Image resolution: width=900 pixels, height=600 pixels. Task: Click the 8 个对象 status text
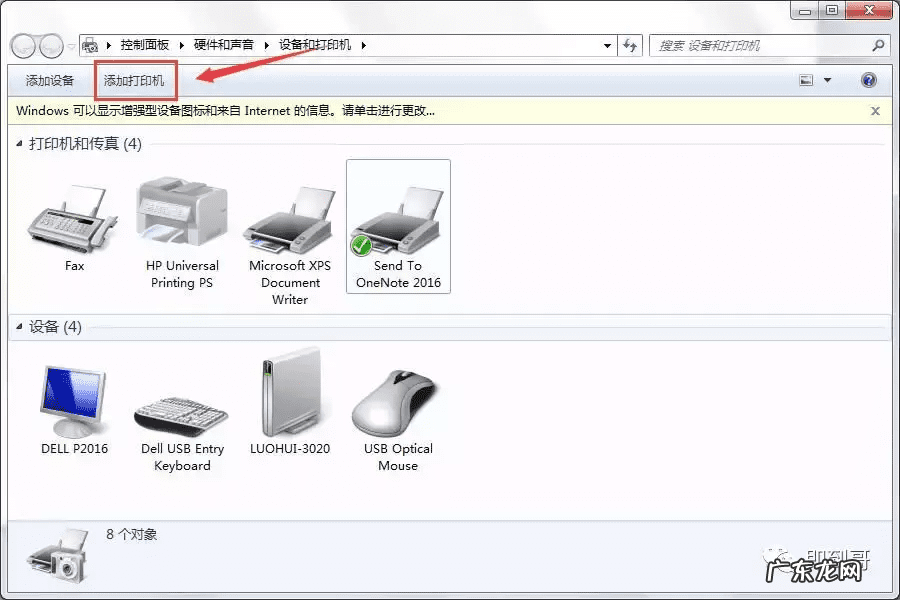(131, 535)
